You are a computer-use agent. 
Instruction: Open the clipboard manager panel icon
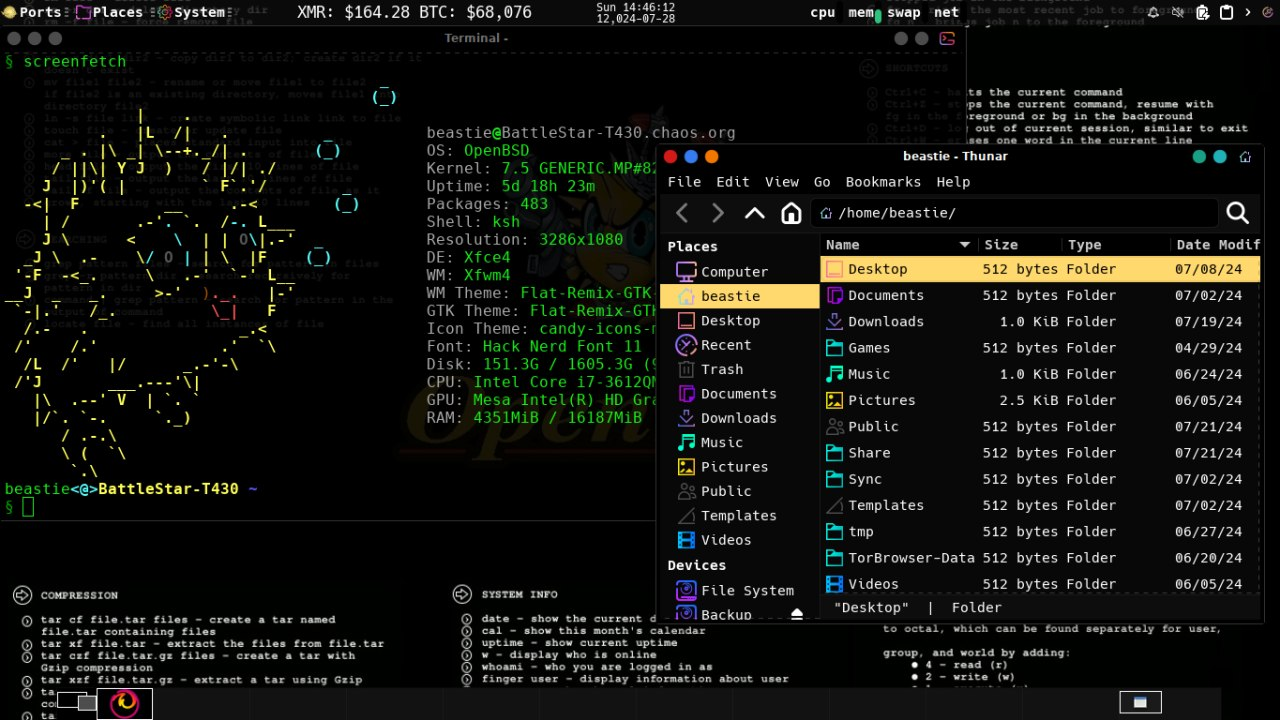[1228, 13]
